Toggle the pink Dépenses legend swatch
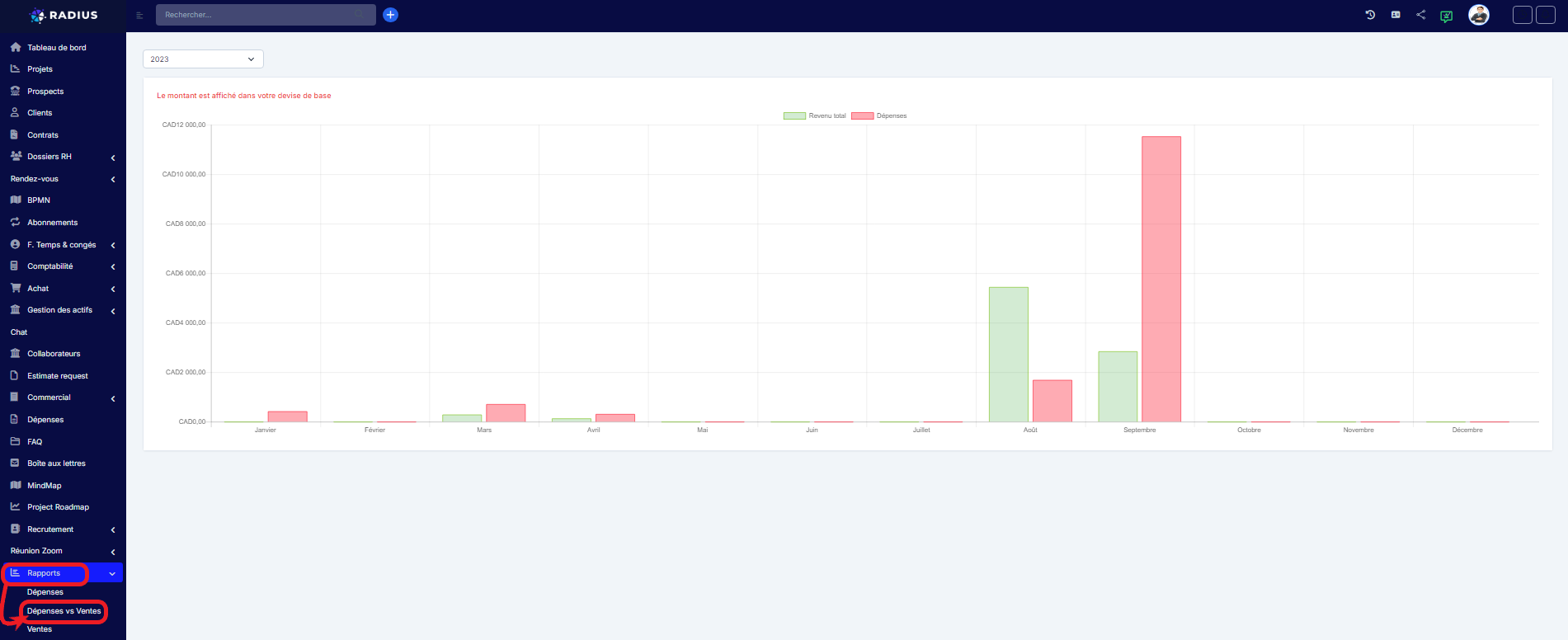Screen dimensions: 1568x640 click(862, 115)
